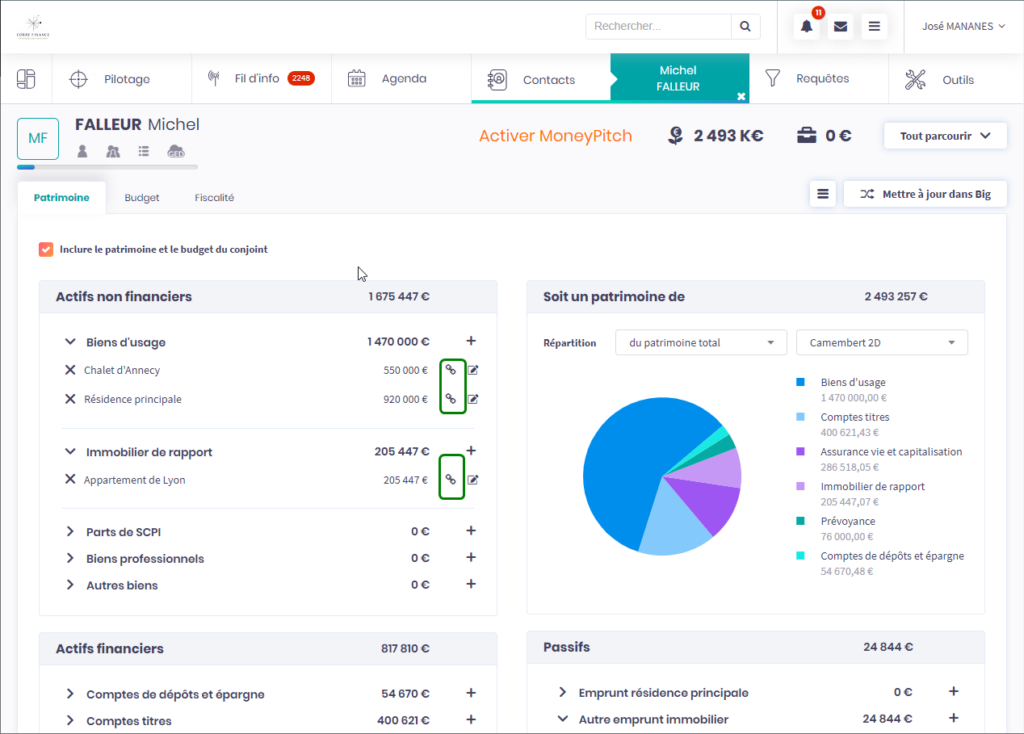Uncheck include spouse patrimoine checkbox
The height and width of the screenshot is (734, 1024).
tap(46, 249)
